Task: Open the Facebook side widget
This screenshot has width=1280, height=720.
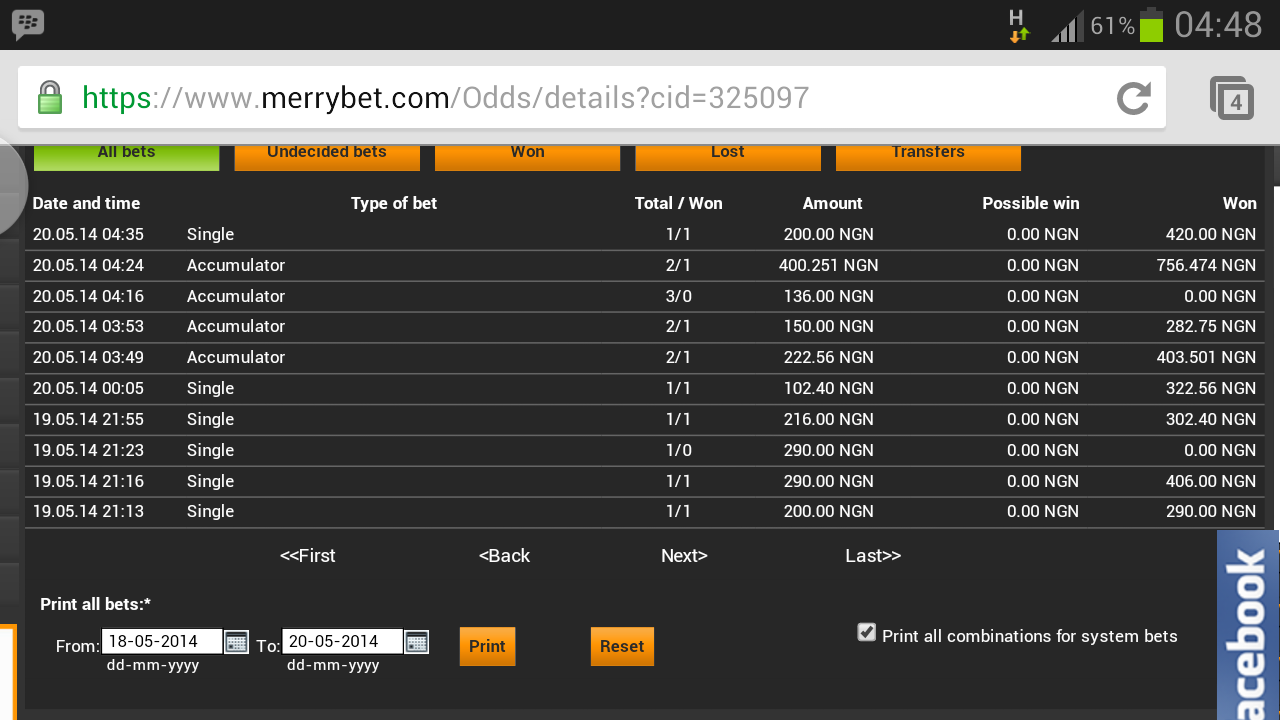Action: [1248, 625]
